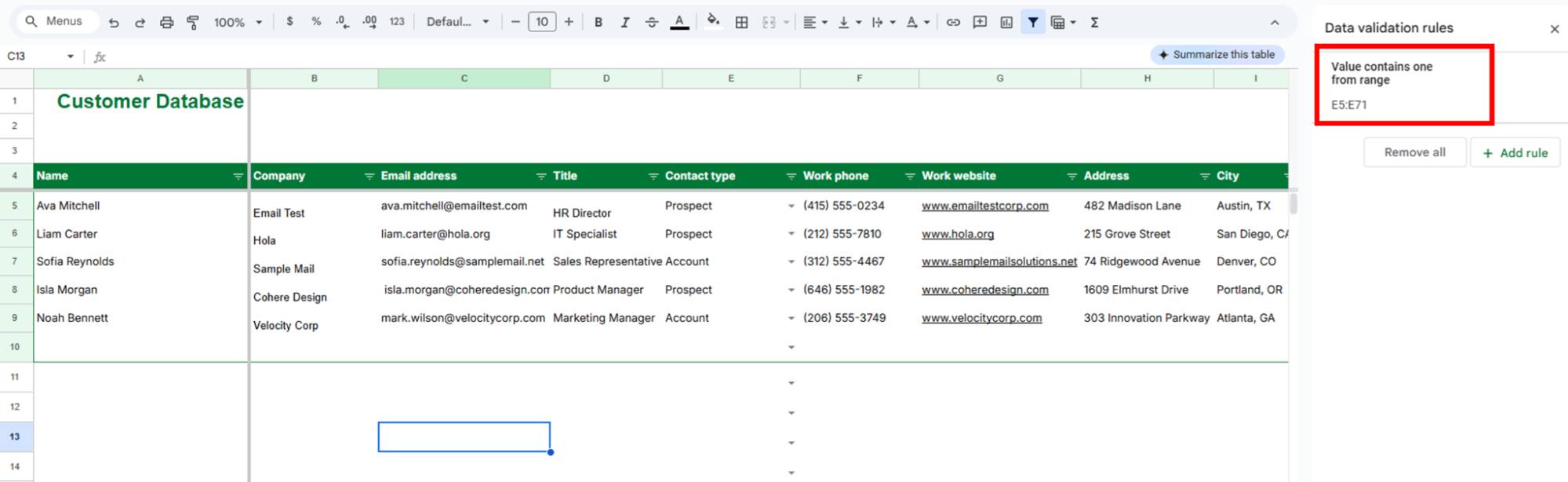Click the Redo arrow icon
The height and width of the screenshot is (482, 1568).
[x=140, y=23]
